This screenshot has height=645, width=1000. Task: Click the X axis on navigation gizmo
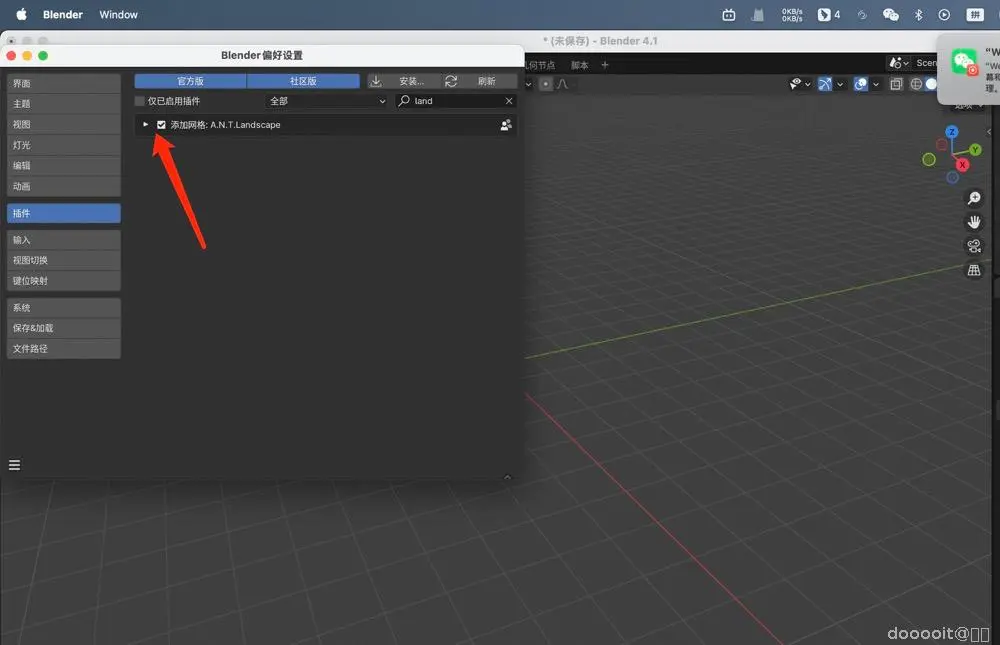point(962,165)
